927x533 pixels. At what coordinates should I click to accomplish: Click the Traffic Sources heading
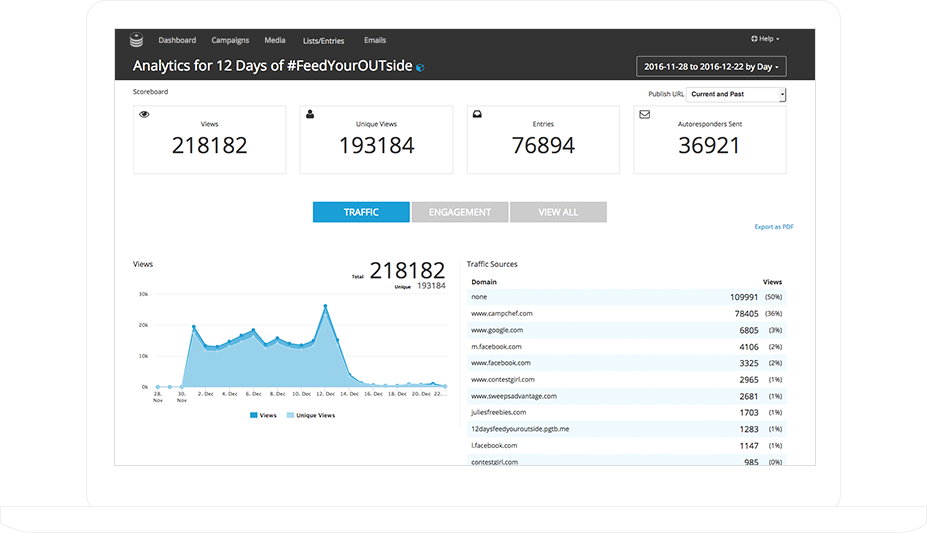pos(492,264)
